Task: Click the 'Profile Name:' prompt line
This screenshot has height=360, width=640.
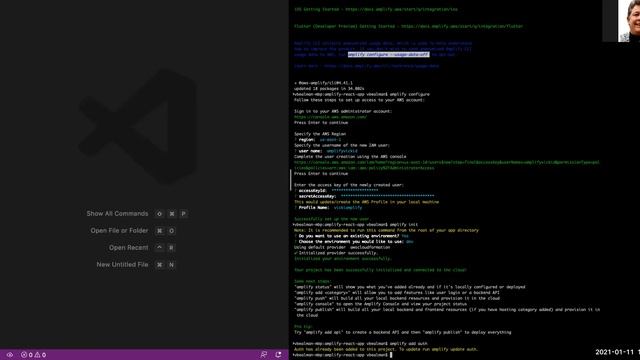Action: (x=328, y=207)
